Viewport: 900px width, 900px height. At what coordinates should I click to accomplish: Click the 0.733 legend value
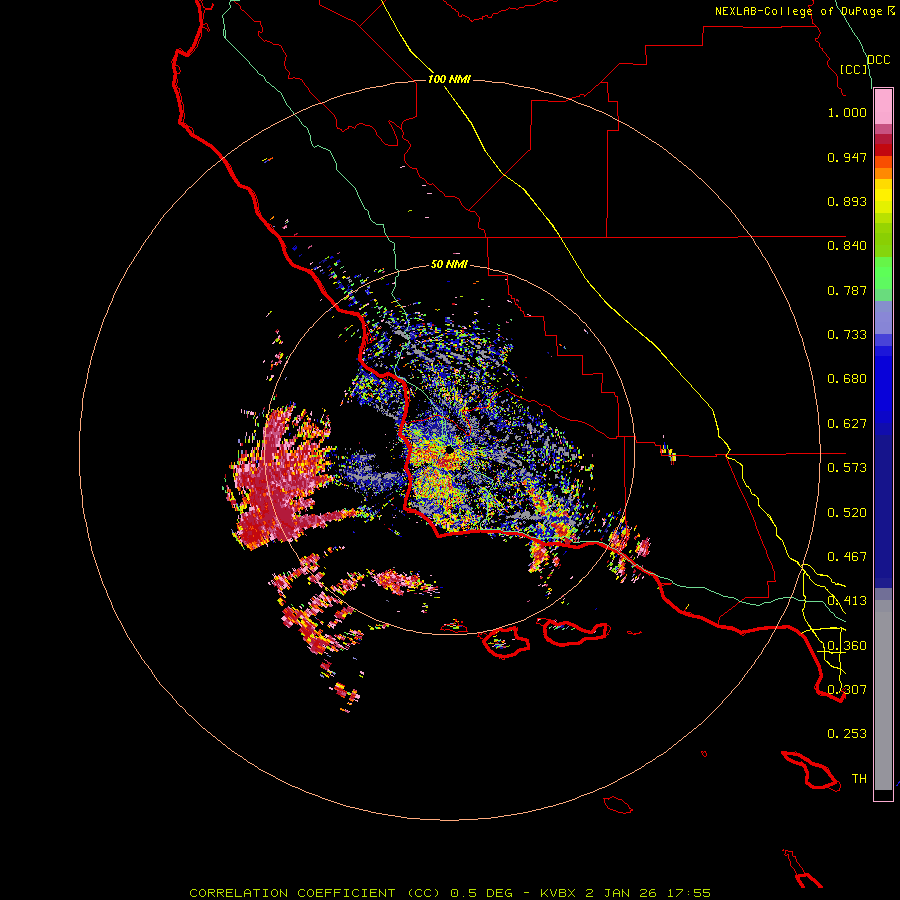(x=847, y=335)
